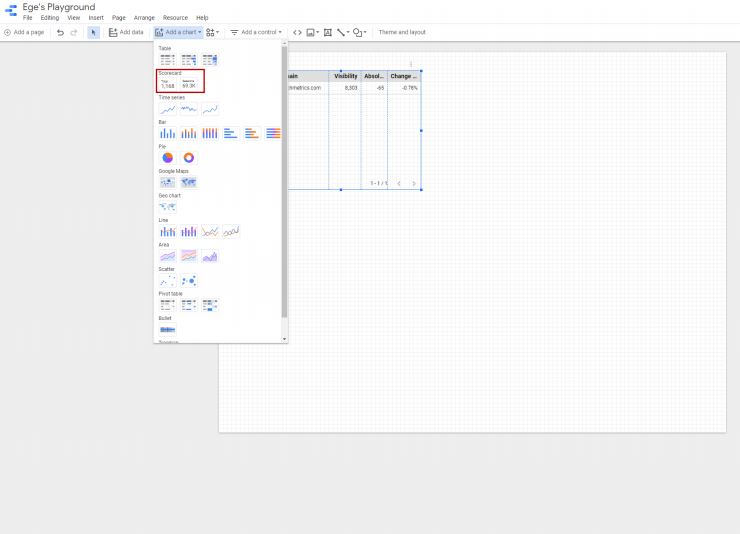Open Theme and layout panel
The width and height of the screenshot is (740, 534).
point(402,33)
